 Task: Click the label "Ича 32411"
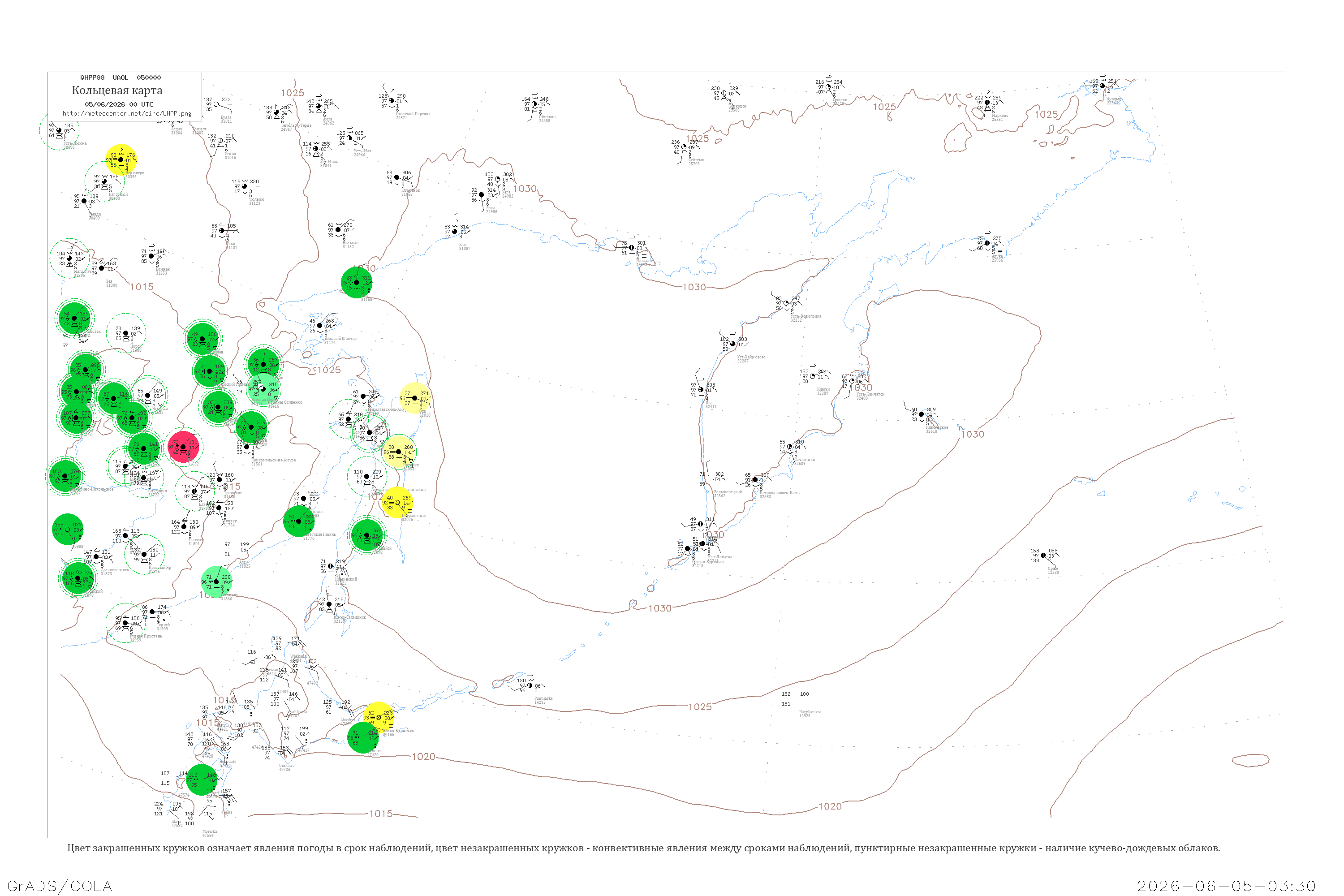click(710, 405)
